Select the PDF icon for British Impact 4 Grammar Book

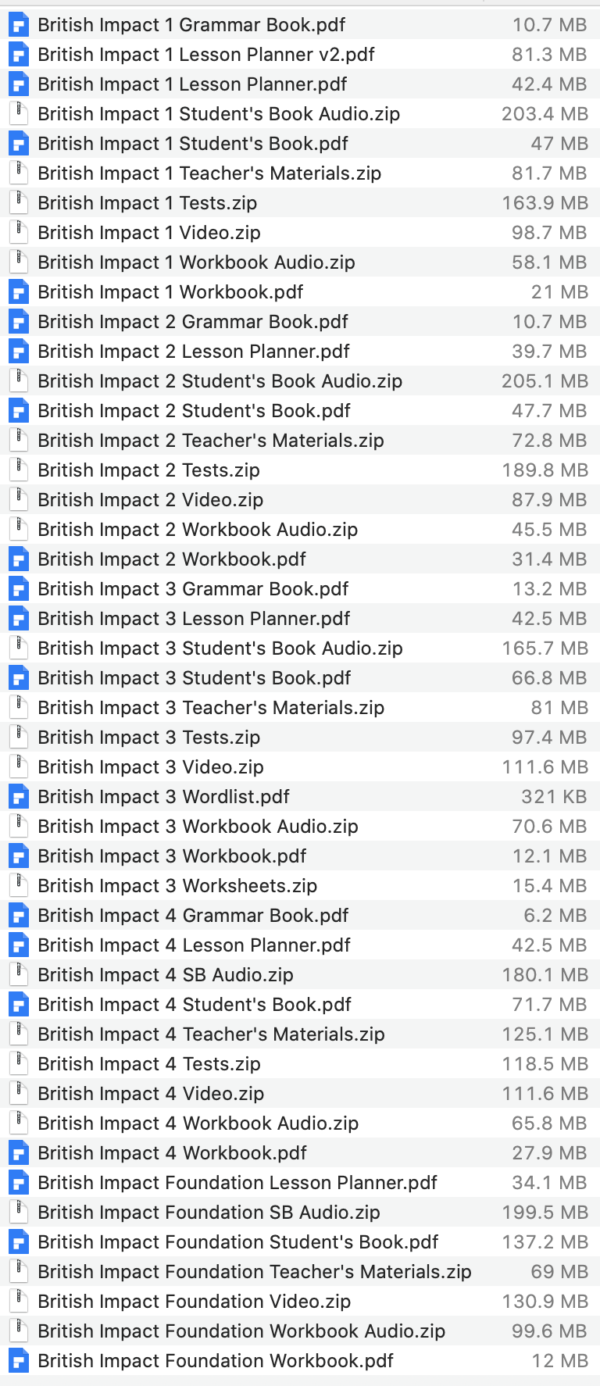20,915
